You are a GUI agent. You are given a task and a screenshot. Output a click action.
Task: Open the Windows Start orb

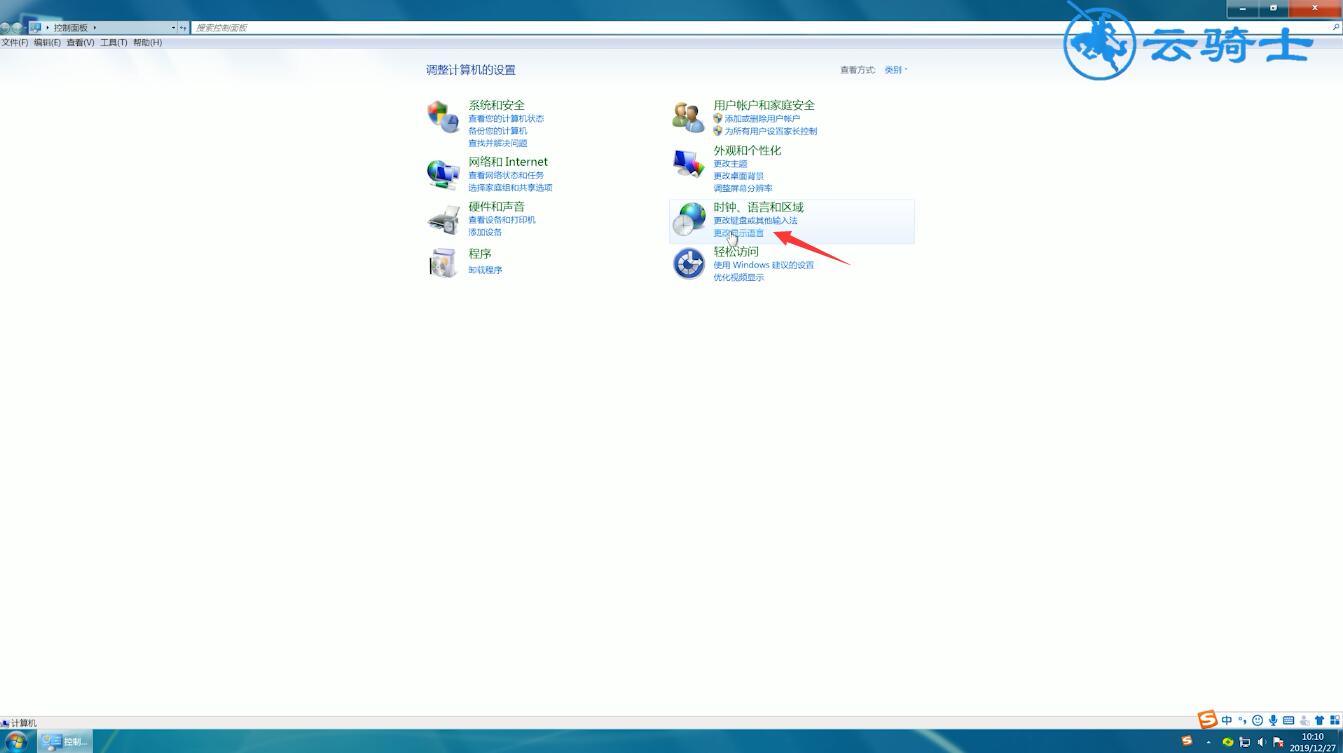click(x=16, y=741)
